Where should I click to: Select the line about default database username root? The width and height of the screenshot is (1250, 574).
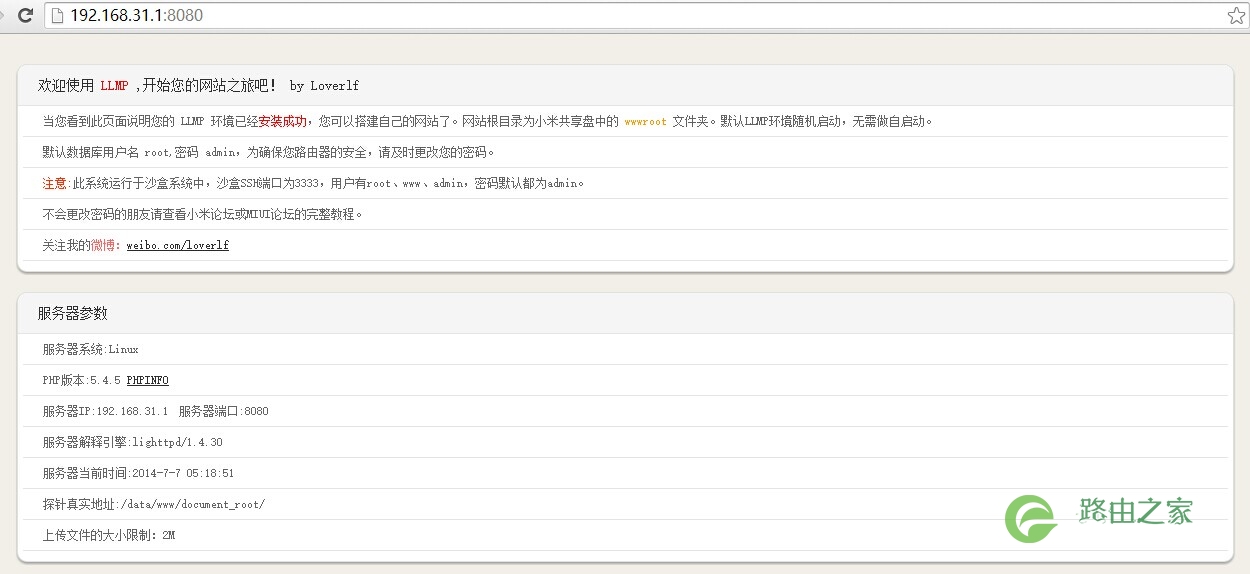point(268,153)
